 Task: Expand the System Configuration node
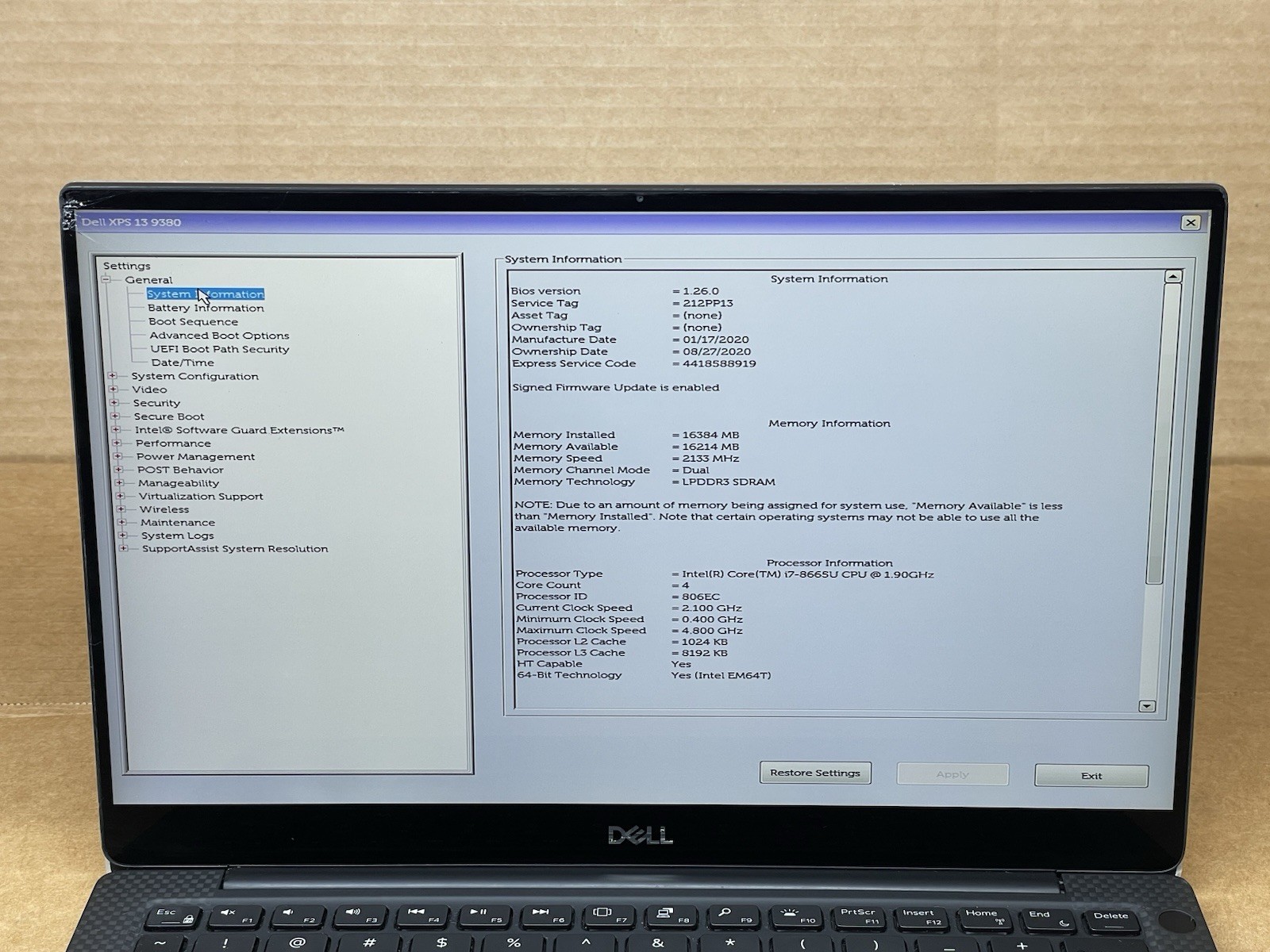(x=112, y=376)
